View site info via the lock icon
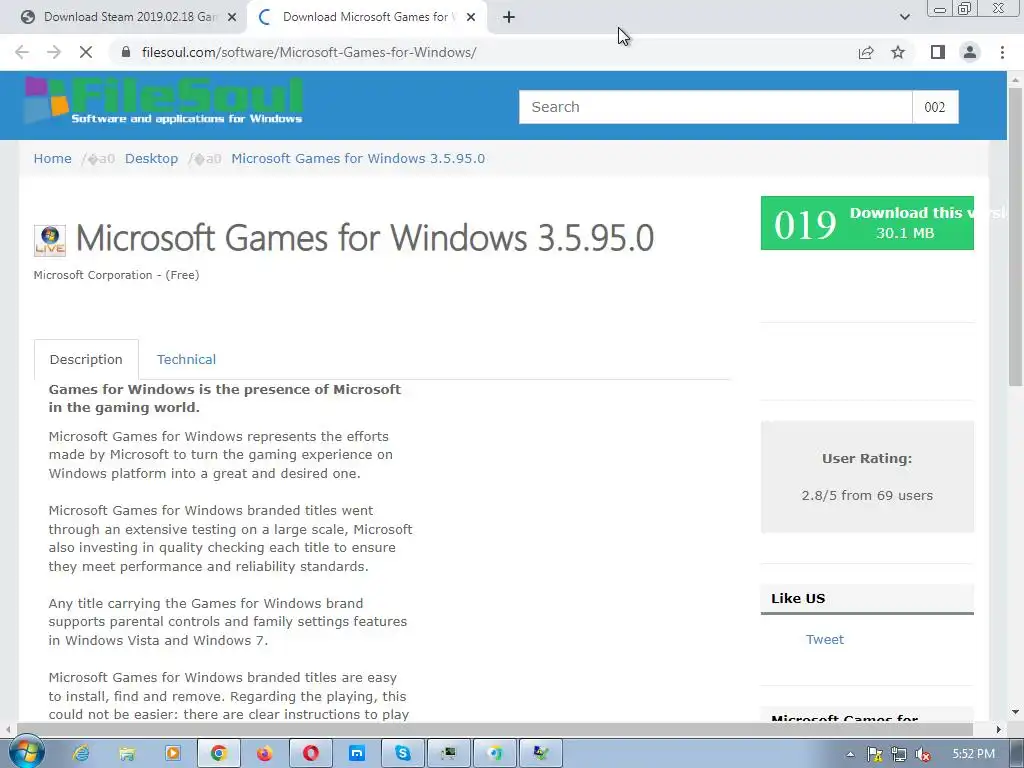Viewport: 1024px width, 768px height. point(126,52)
